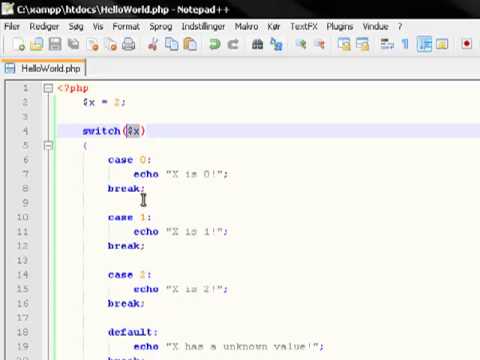Open the Søg menu
The height and width of the screenshot is (360, 480).
point(76,27)
